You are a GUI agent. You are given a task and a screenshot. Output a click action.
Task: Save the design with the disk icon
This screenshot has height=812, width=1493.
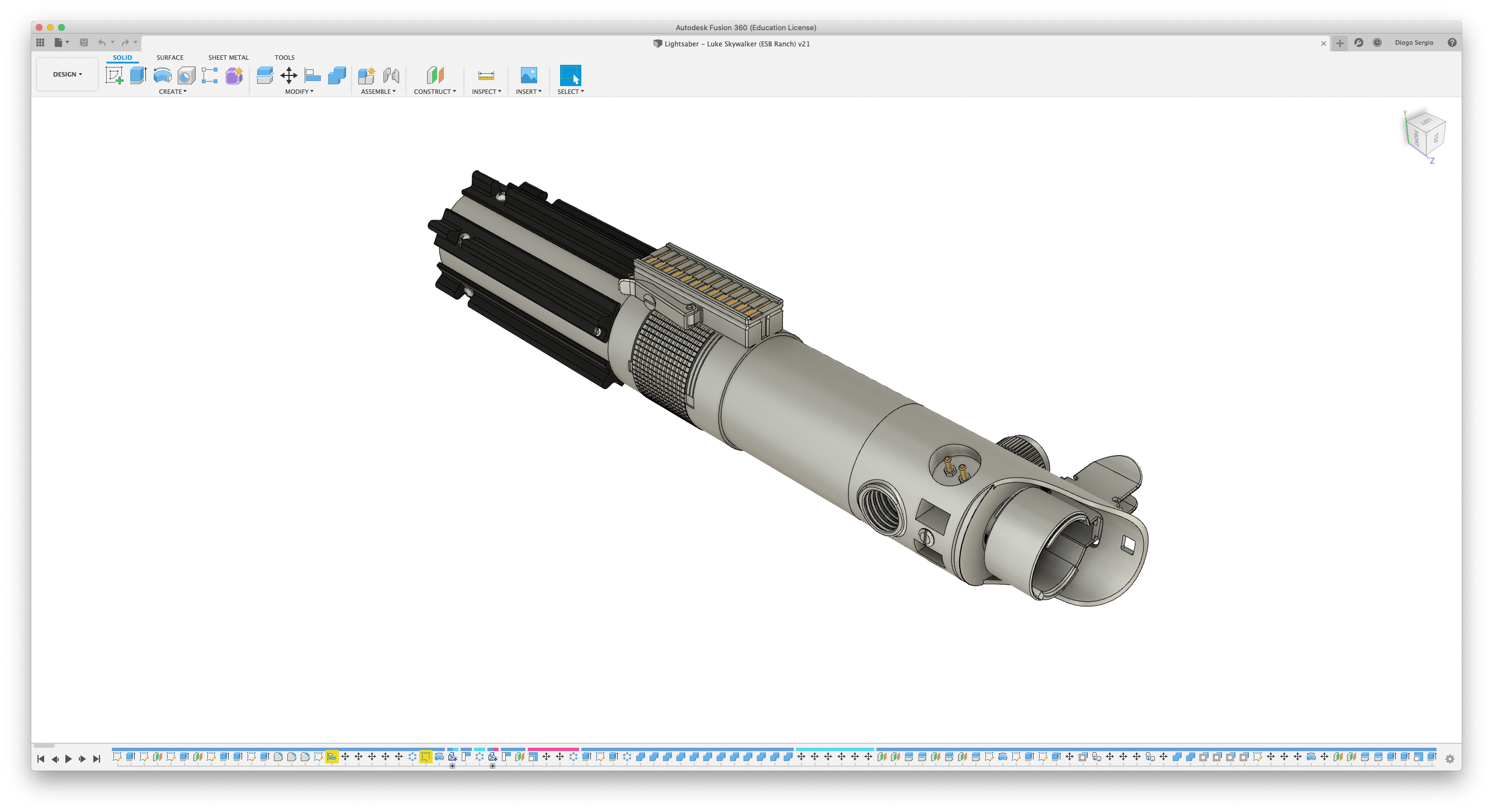[83, 42]
